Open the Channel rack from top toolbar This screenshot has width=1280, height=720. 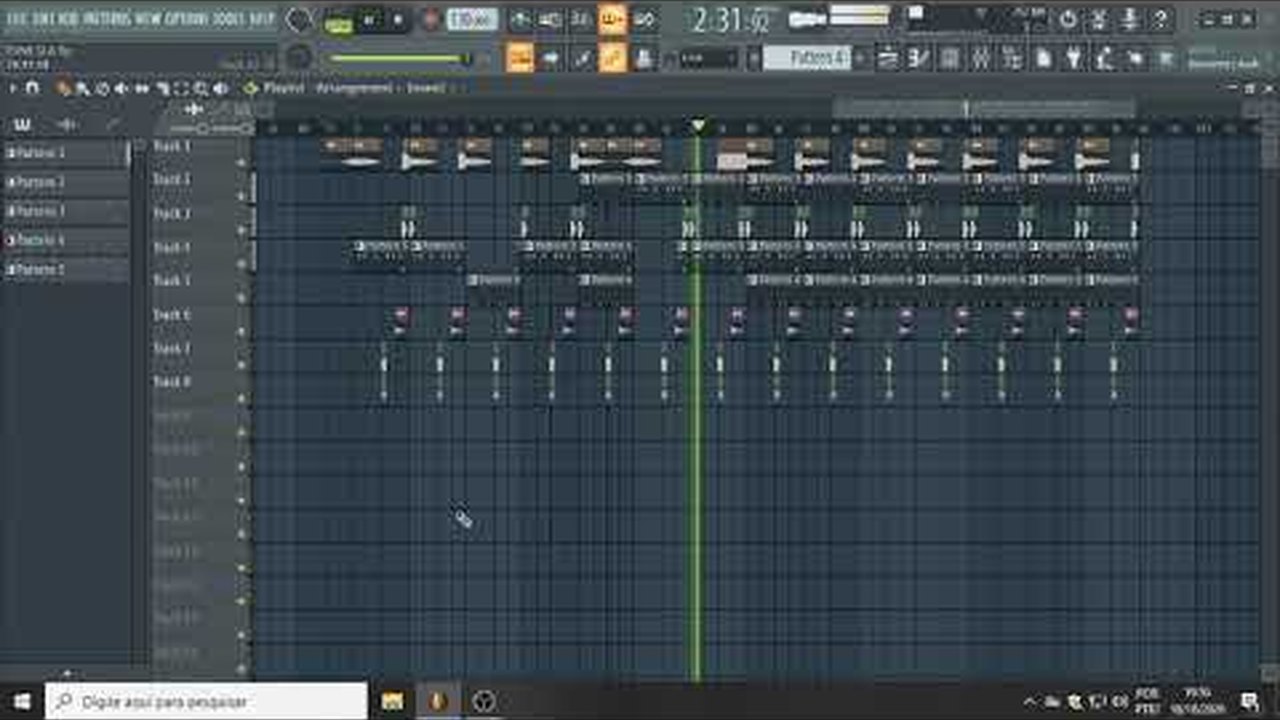click(950, 58)
